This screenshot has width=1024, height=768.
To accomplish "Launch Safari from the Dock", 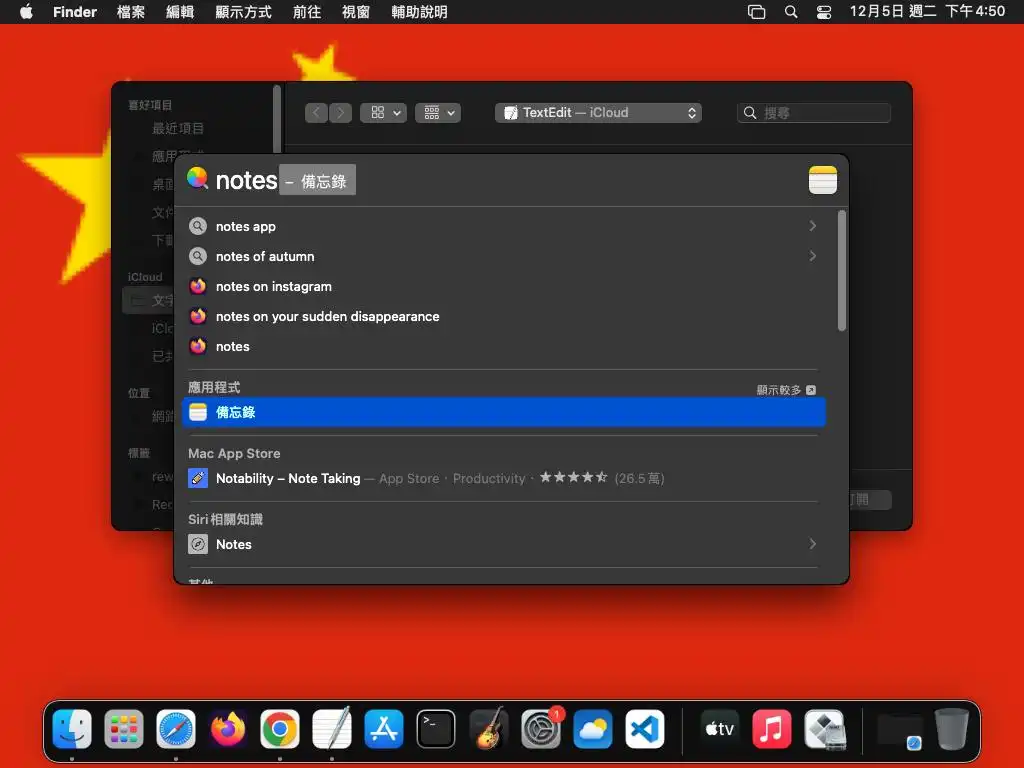I will [176, 729].
